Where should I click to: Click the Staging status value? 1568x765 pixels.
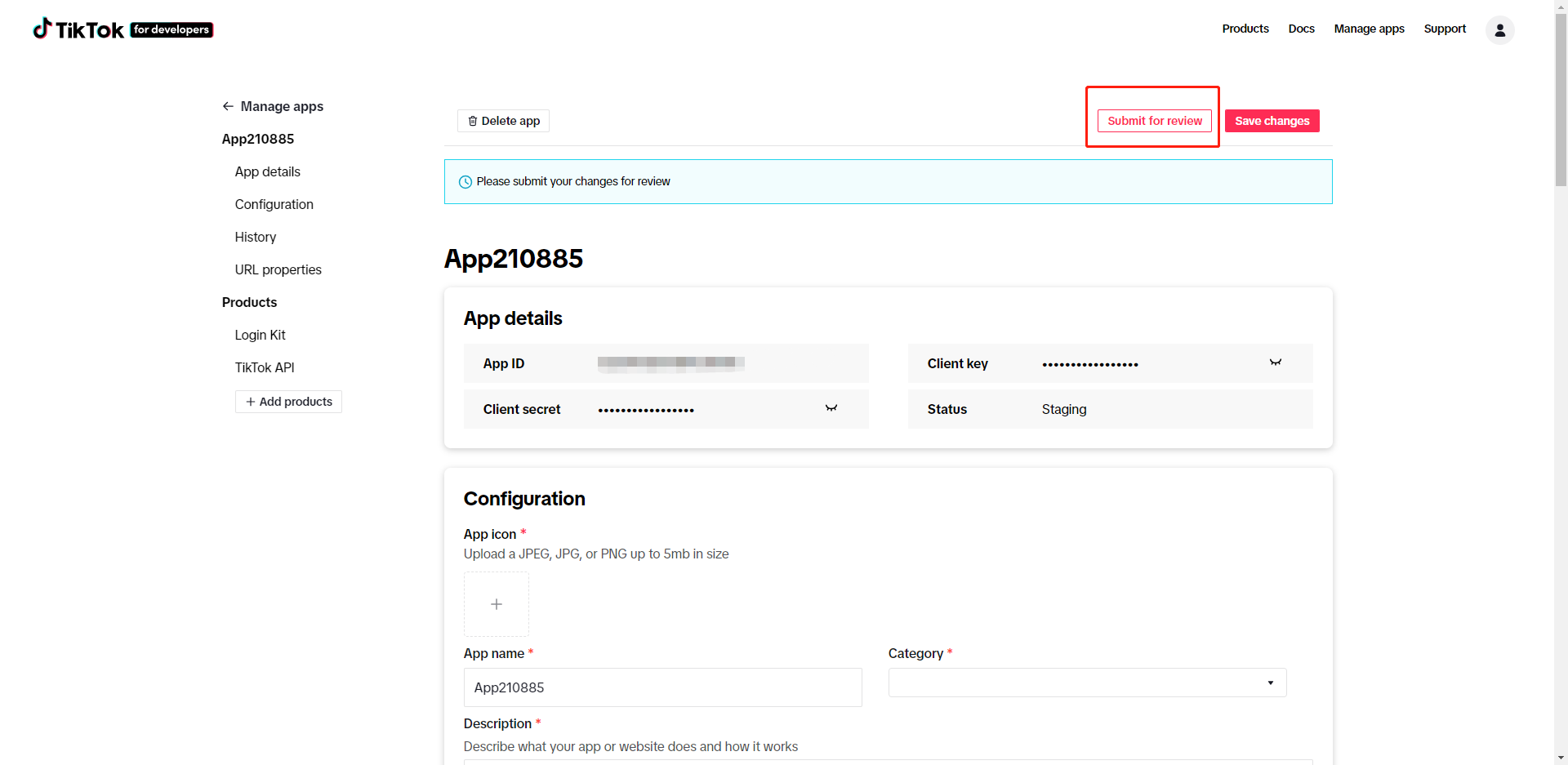pos(1064,409)
